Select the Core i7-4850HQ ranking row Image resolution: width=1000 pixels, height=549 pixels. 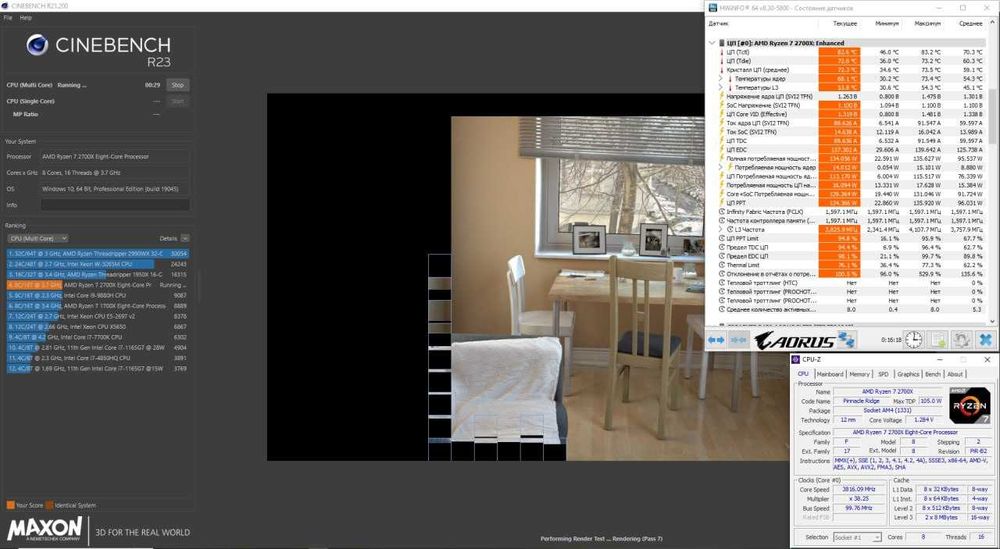click(x=98, y=358)
